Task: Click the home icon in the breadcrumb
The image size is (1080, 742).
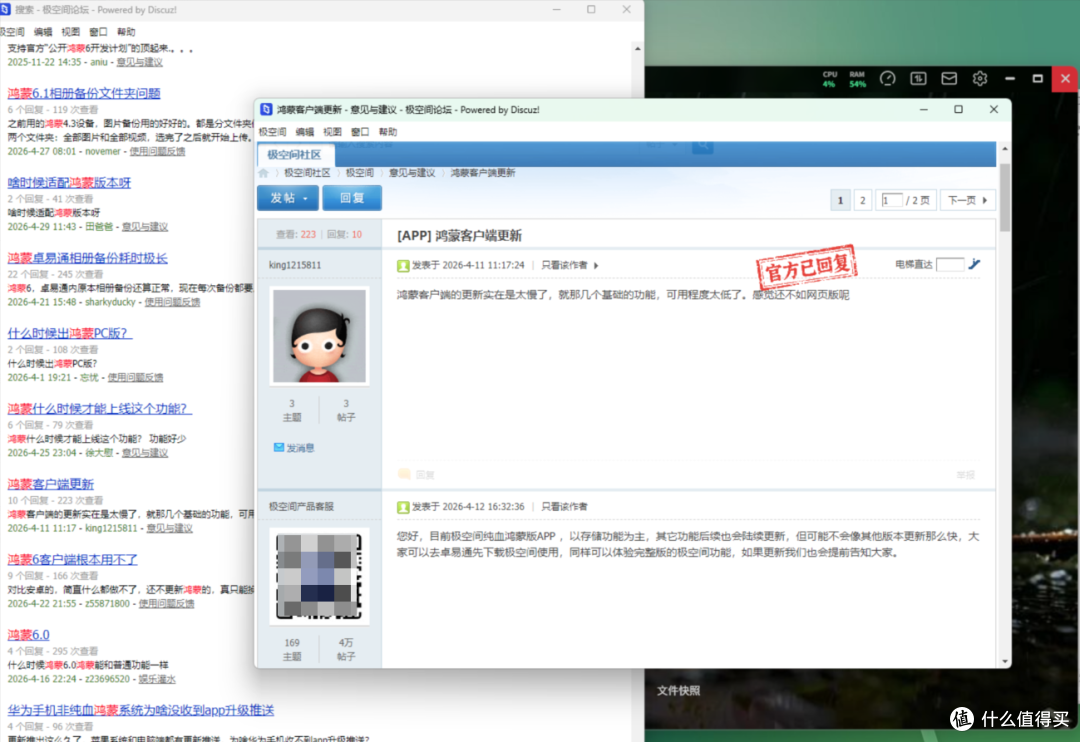Action: [x=264, y=173]
